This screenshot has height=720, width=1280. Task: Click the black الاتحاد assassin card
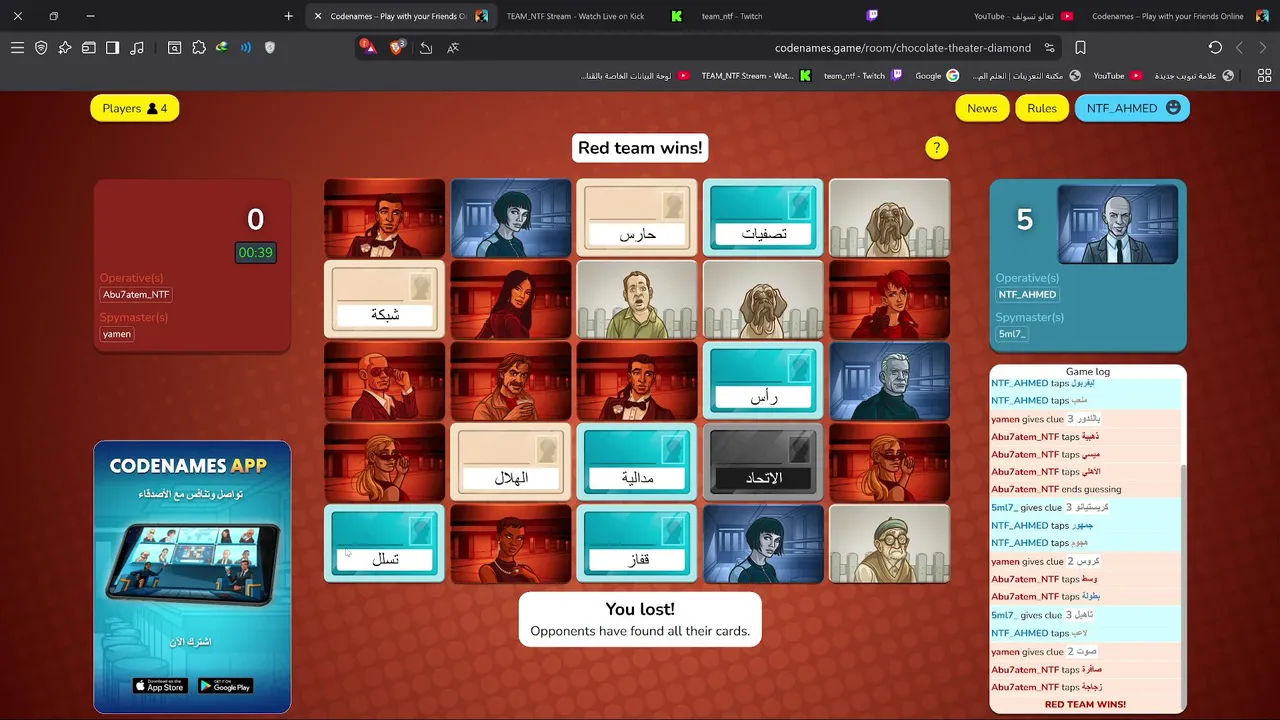pyautogui.click(x=763, y=462)
